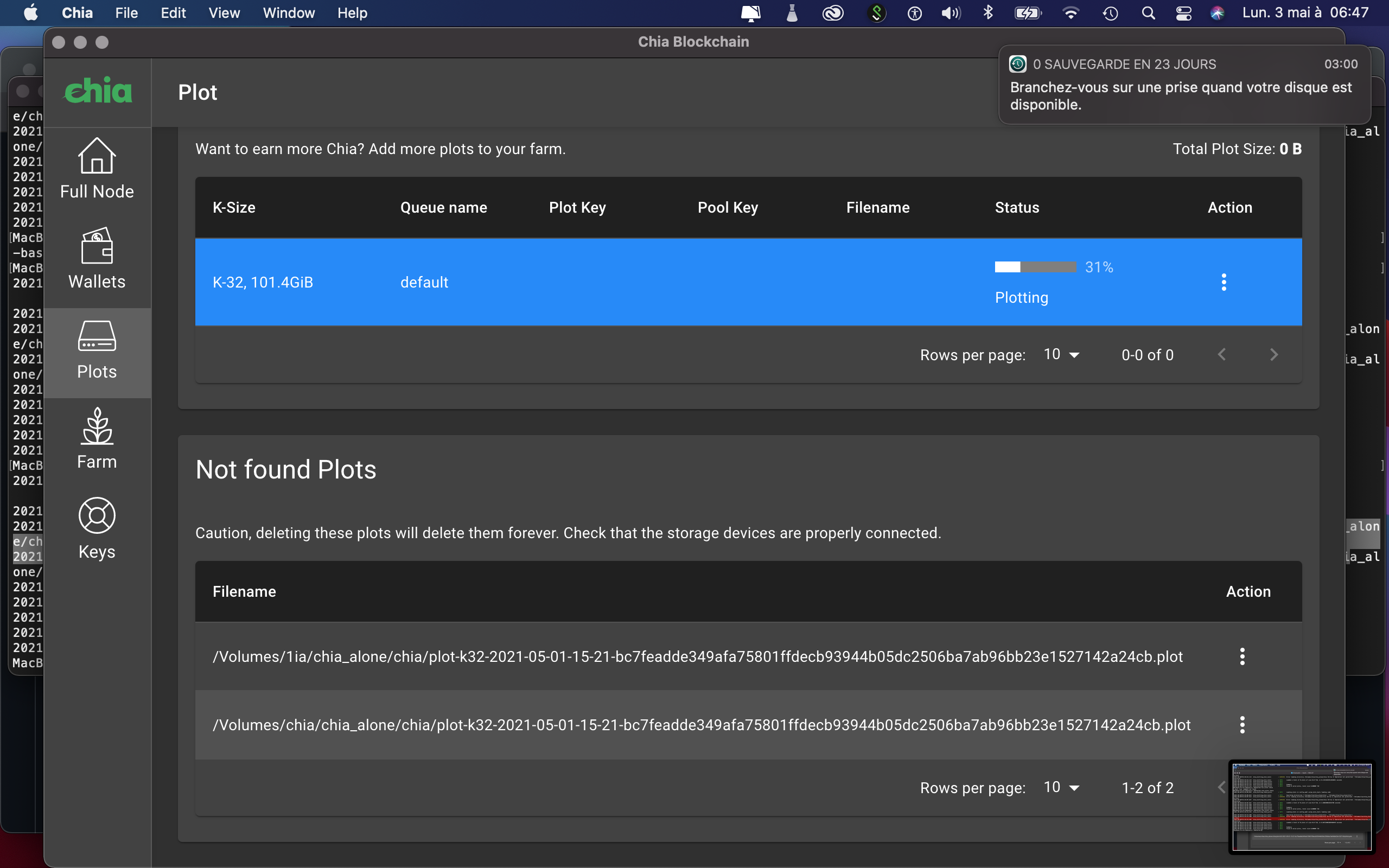
Task: Open Spotlight search in menu bar
Action: click(x=1148, y=12)
